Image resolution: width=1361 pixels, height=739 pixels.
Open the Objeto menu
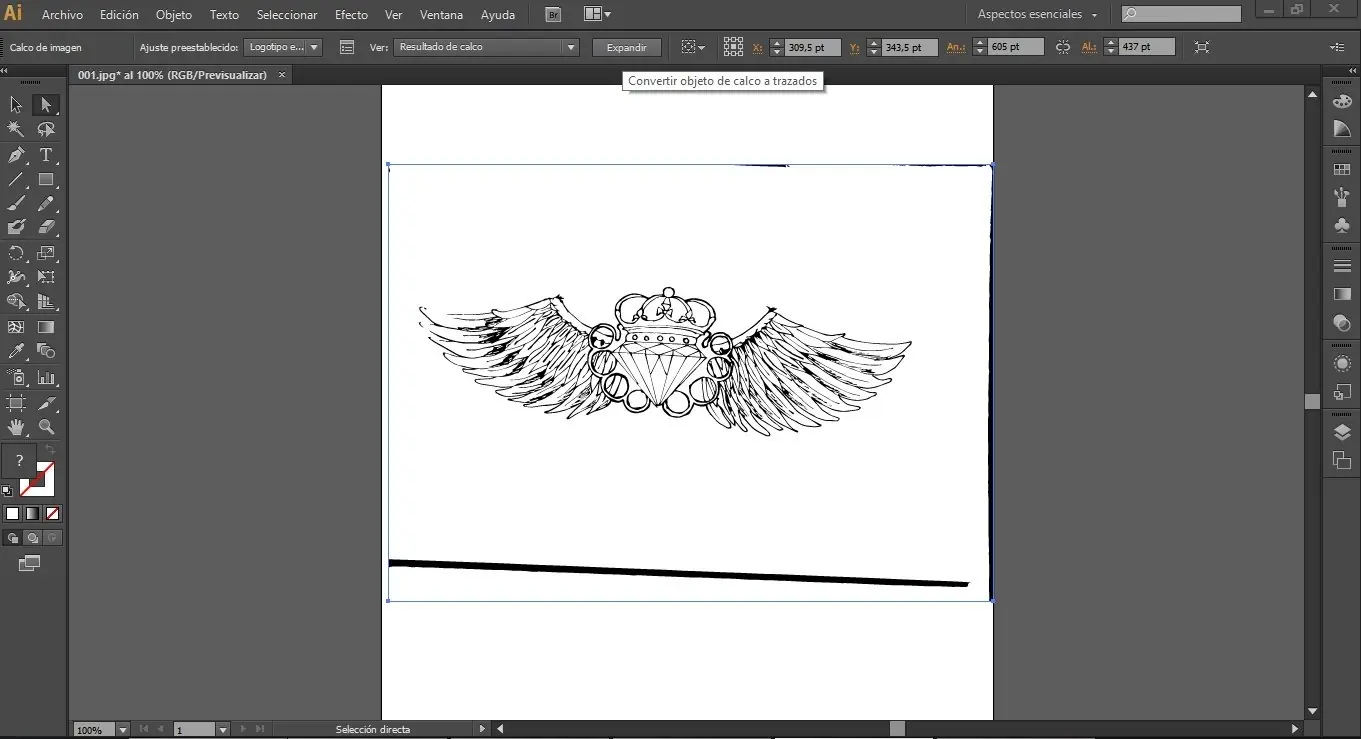coord(173,15)
